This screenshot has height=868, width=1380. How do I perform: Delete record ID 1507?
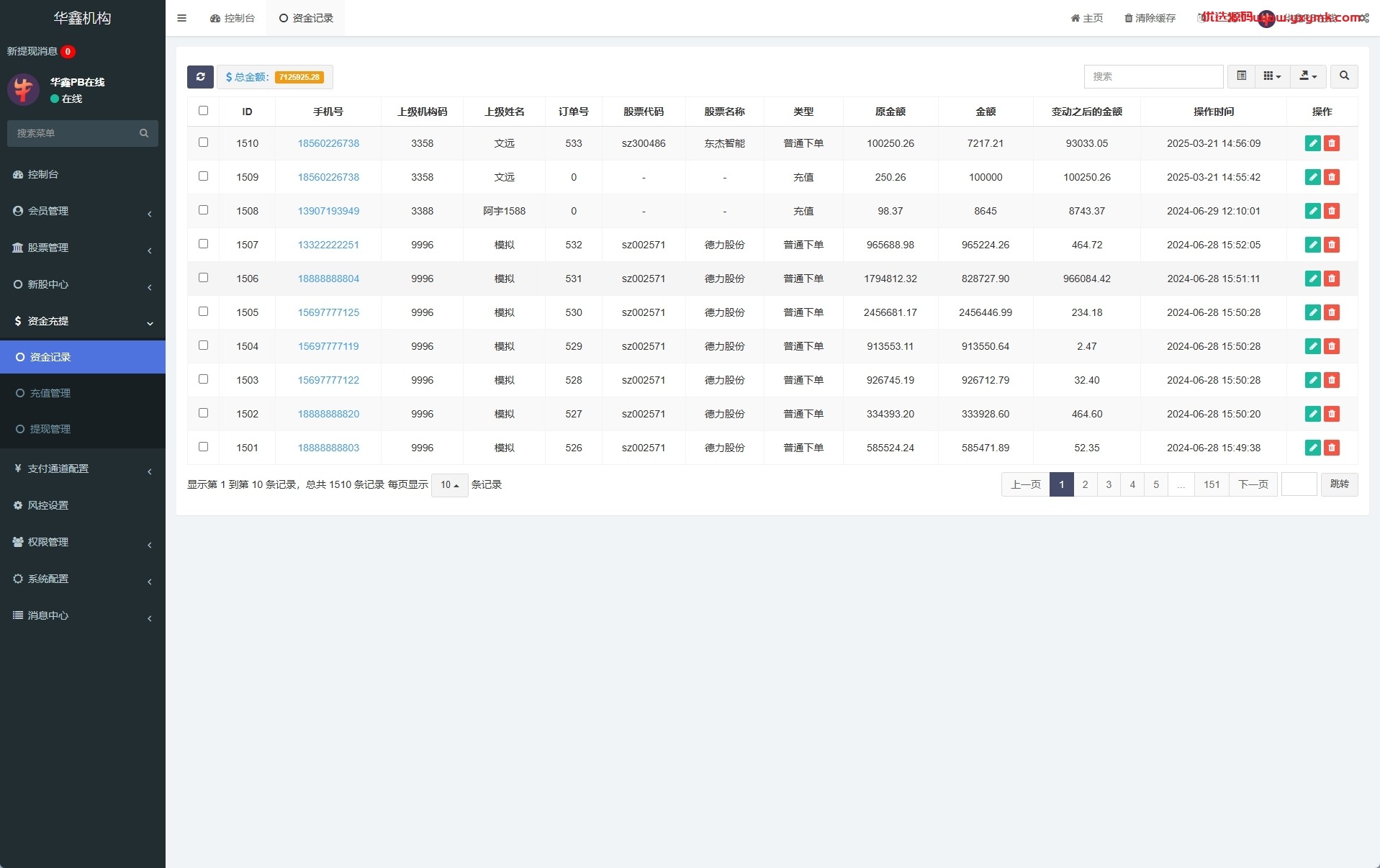[x=1332, y=245]
